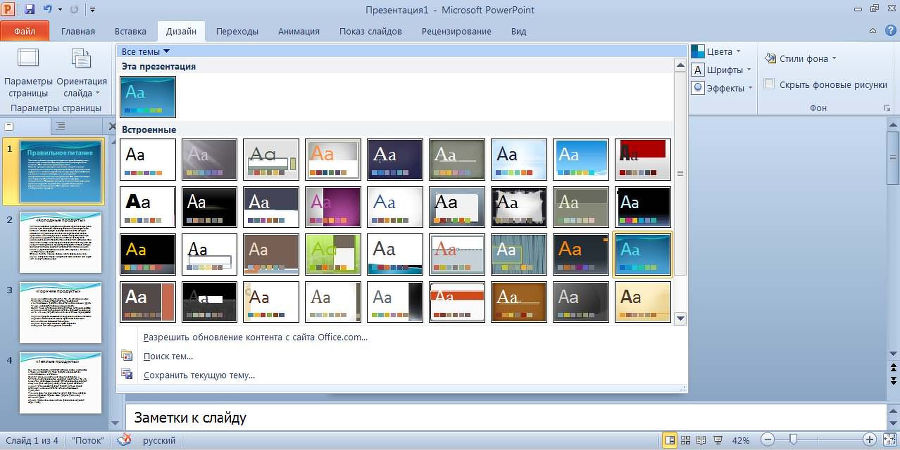Expand the Цвета colors dropdown

tap(720, 51)
